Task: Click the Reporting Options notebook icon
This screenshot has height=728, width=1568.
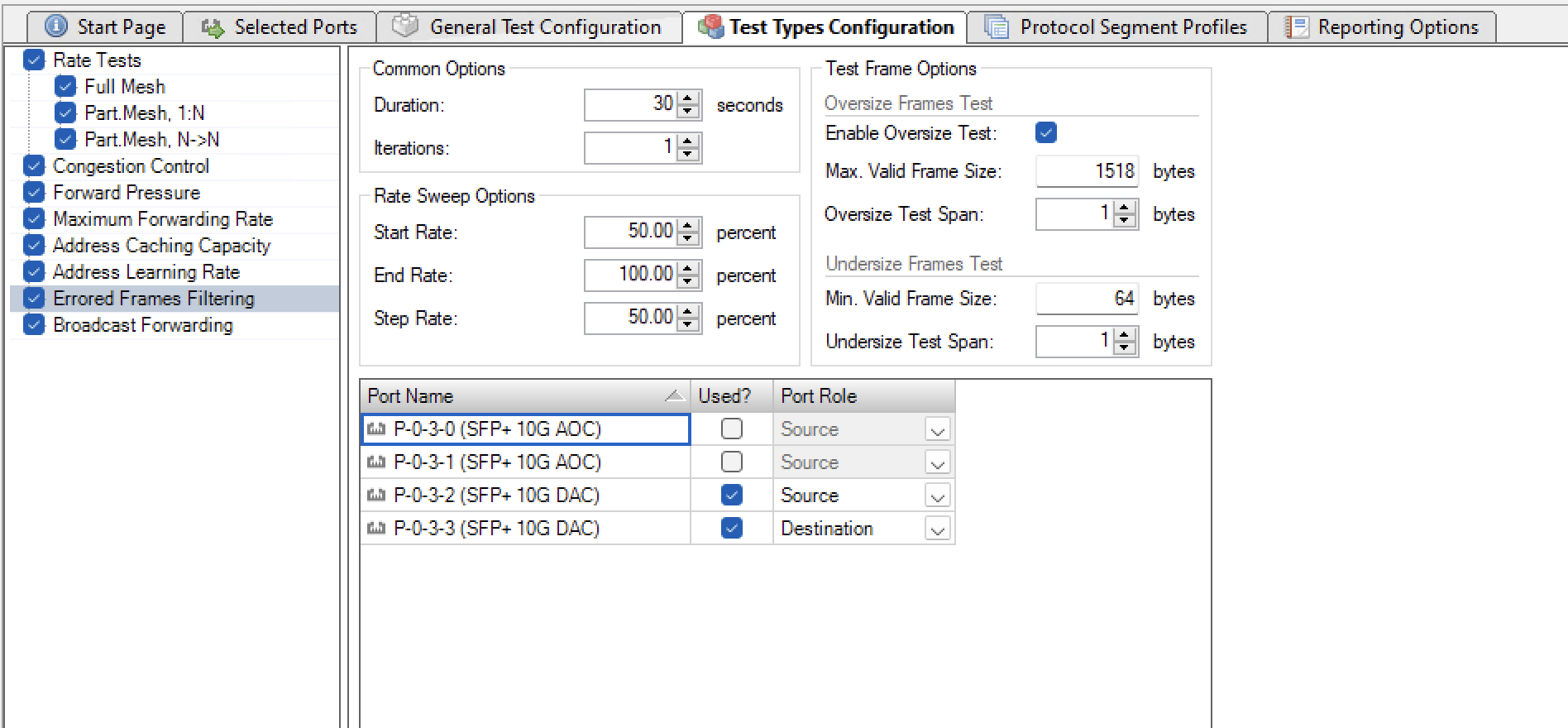Action: coord(1296,27)
